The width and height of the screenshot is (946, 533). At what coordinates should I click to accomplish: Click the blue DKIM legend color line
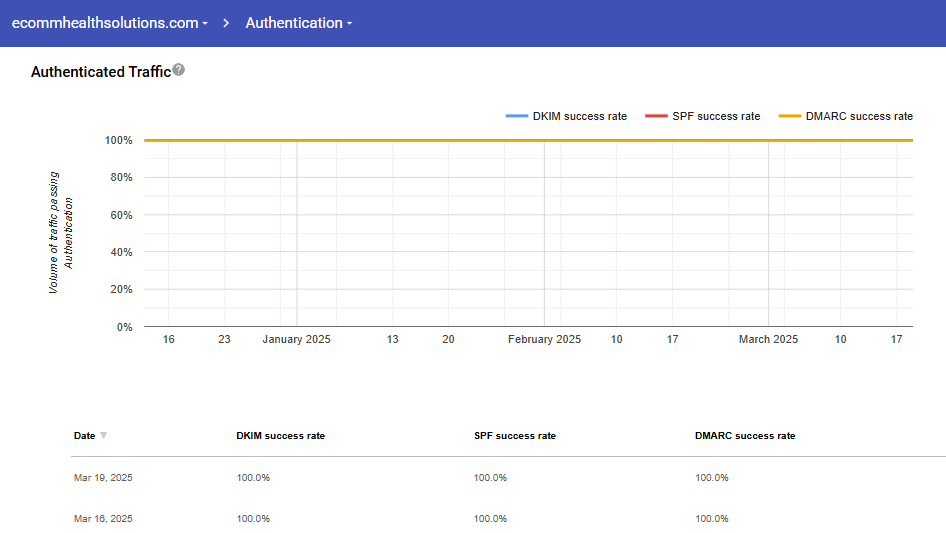pyautogui.click(x=517, y=117)
